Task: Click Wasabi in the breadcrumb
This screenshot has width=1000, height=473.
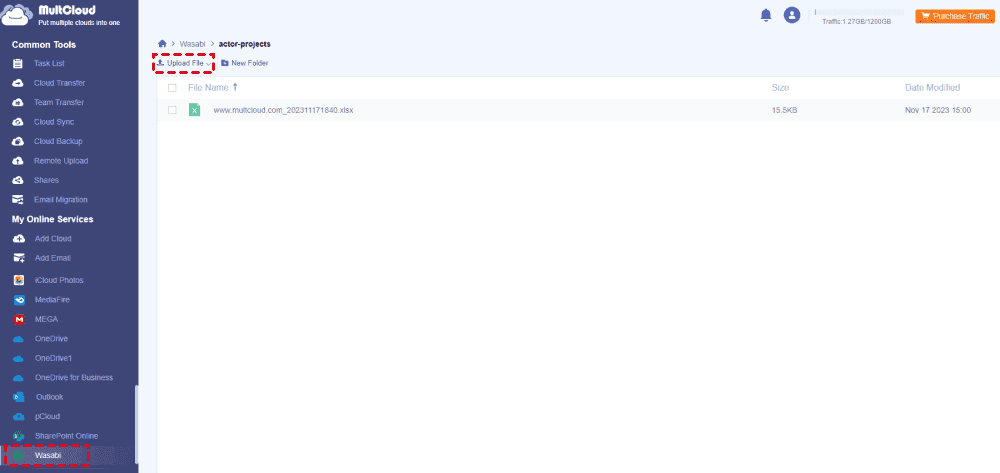Action: [193, 44]
